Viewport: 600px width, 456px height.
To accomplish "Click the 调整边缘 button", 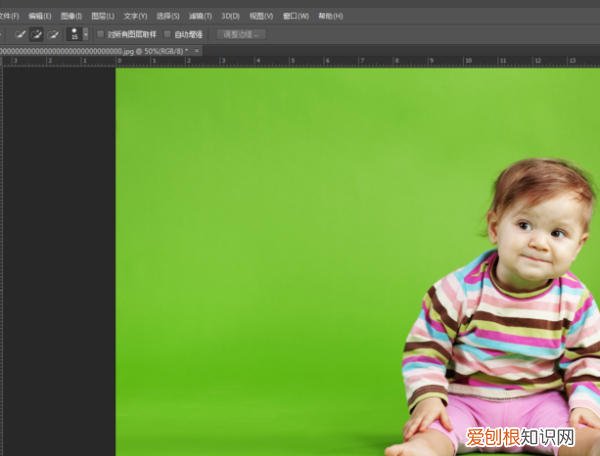I will pos(241,34).
